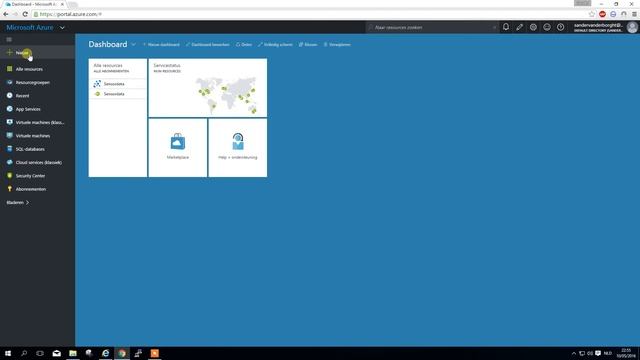Select SQL-databases in sidebar
The width and height of the screenshot is (640, 360).
pos(37,149)
